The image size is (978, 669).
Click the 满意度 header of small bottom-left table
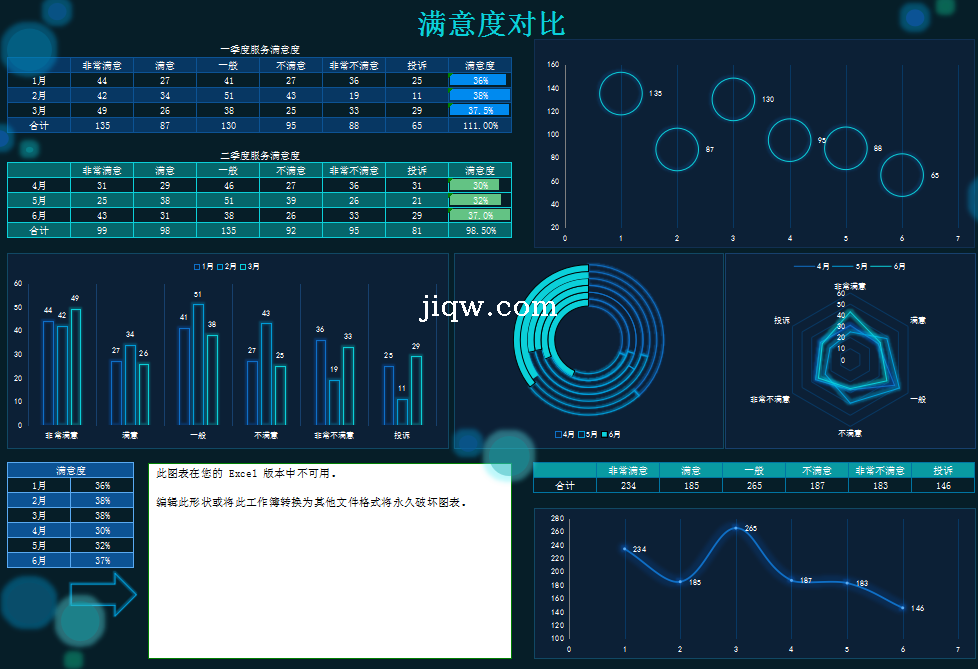(70, 470)
